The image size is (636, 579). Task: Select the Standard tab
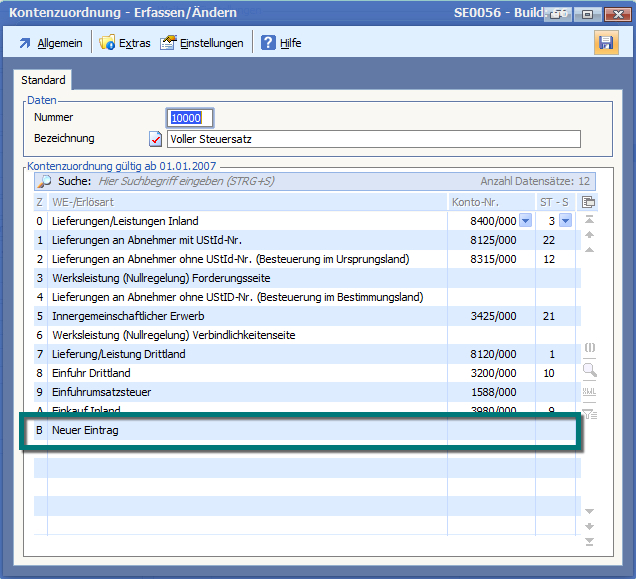(43, 80)
